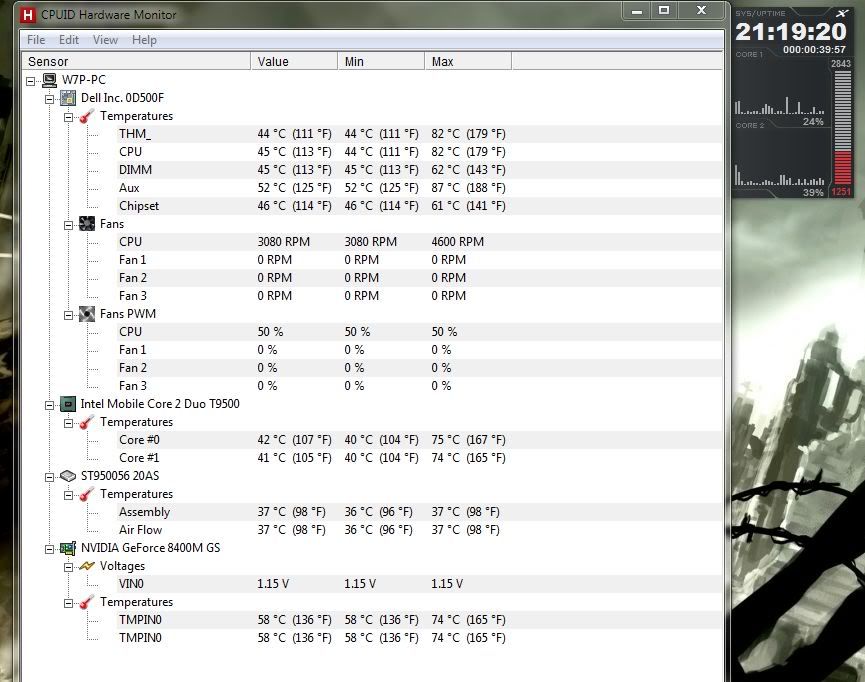The image size is (865, 682).
Task: Minimize the Hardware Monitor window
Action: (x=637, y=11)
